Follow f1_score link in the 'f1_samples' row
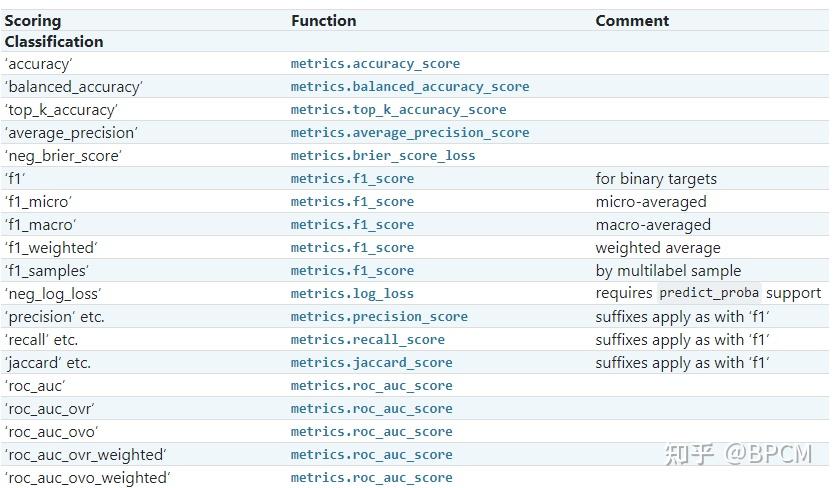 pyautogui.click(x=352, y=271)
